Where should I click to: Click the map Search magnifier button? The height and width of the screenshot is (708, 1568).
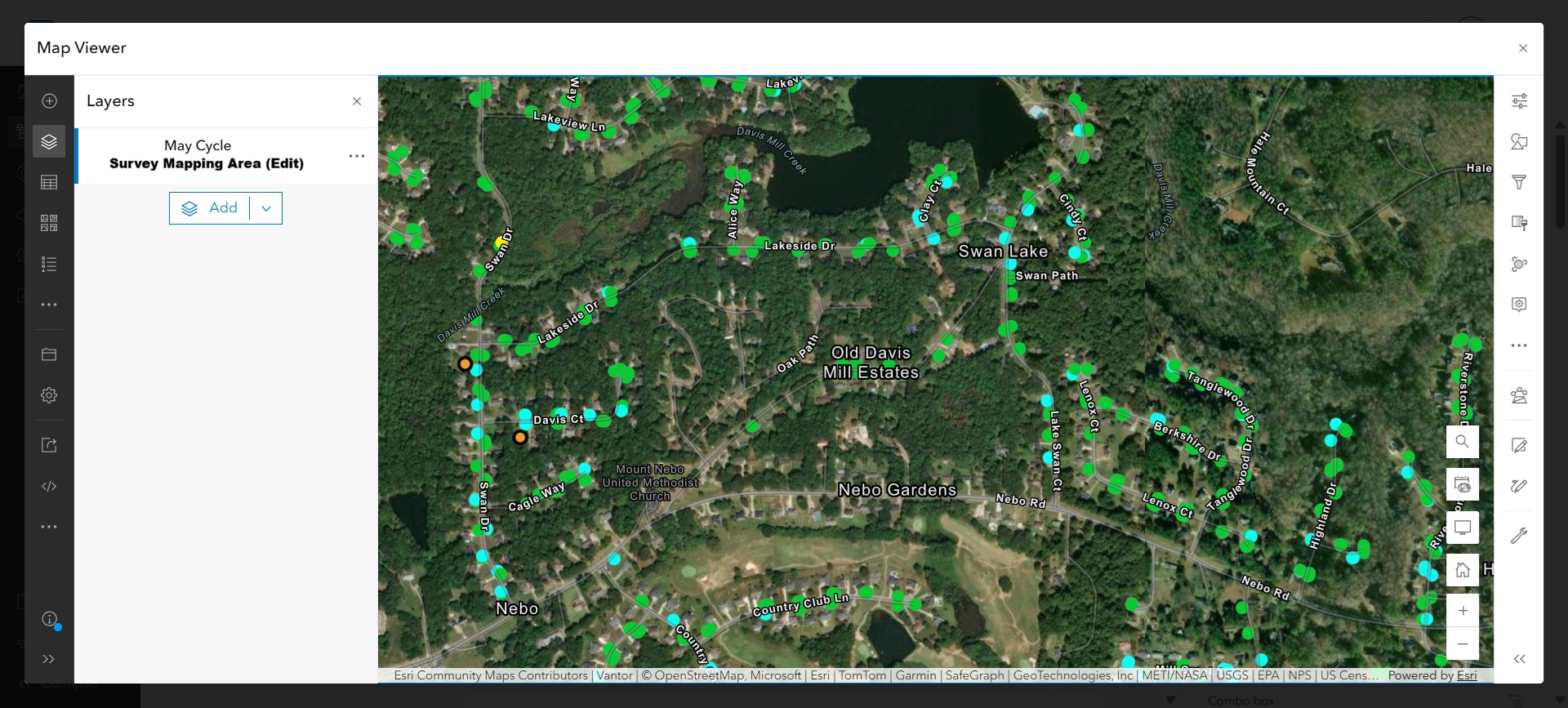[x=1463, y=442]
